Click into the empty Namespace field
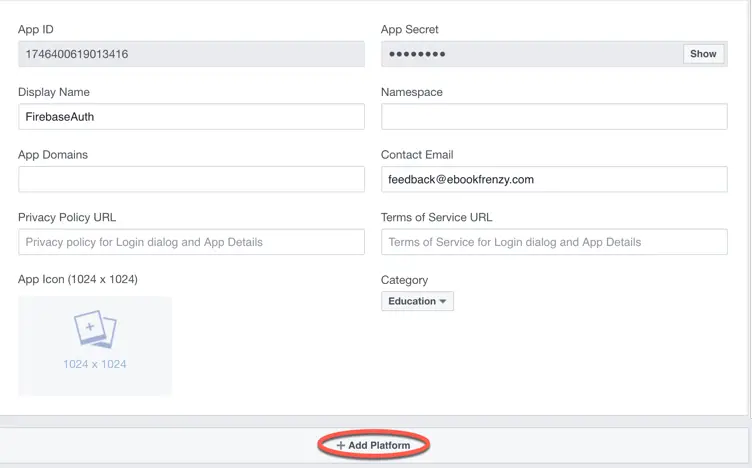The image size is (752, 468). point(554,116)
